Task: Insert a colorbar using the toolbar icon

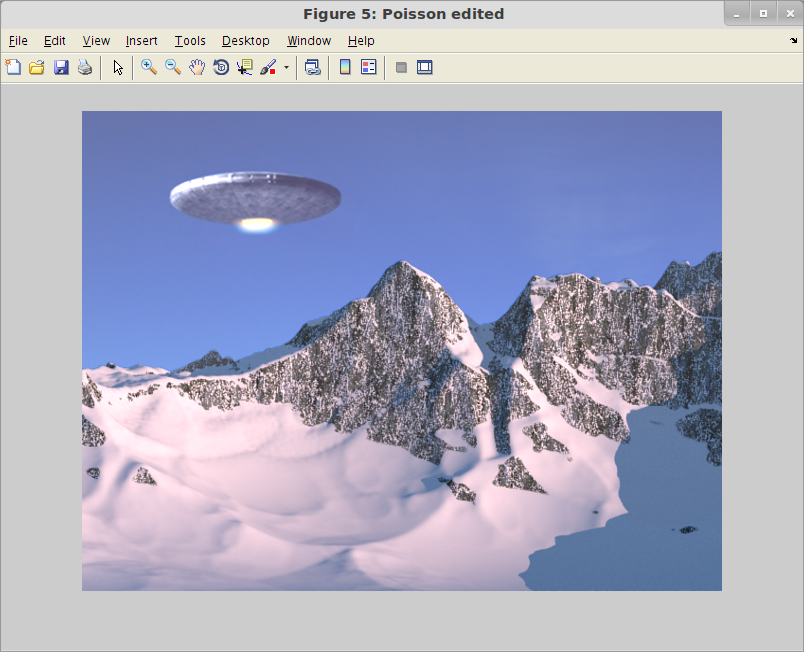Action: 345,67
